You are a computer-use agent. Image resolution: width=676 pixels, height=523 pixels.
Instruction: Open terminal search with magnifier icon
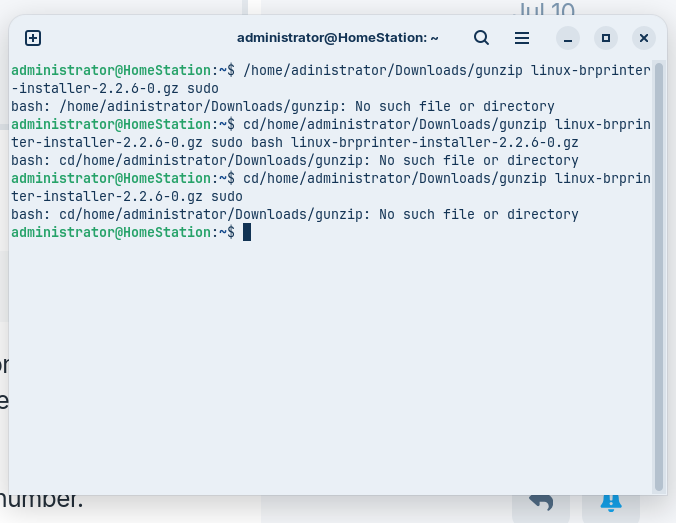pyautogui.click(x=482, y=38)
